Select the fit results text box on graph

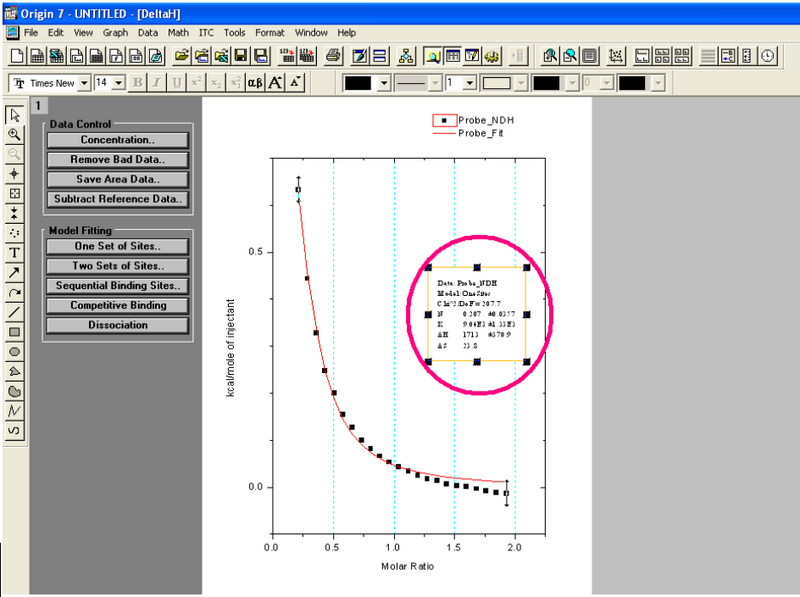[x=477, y=314]
